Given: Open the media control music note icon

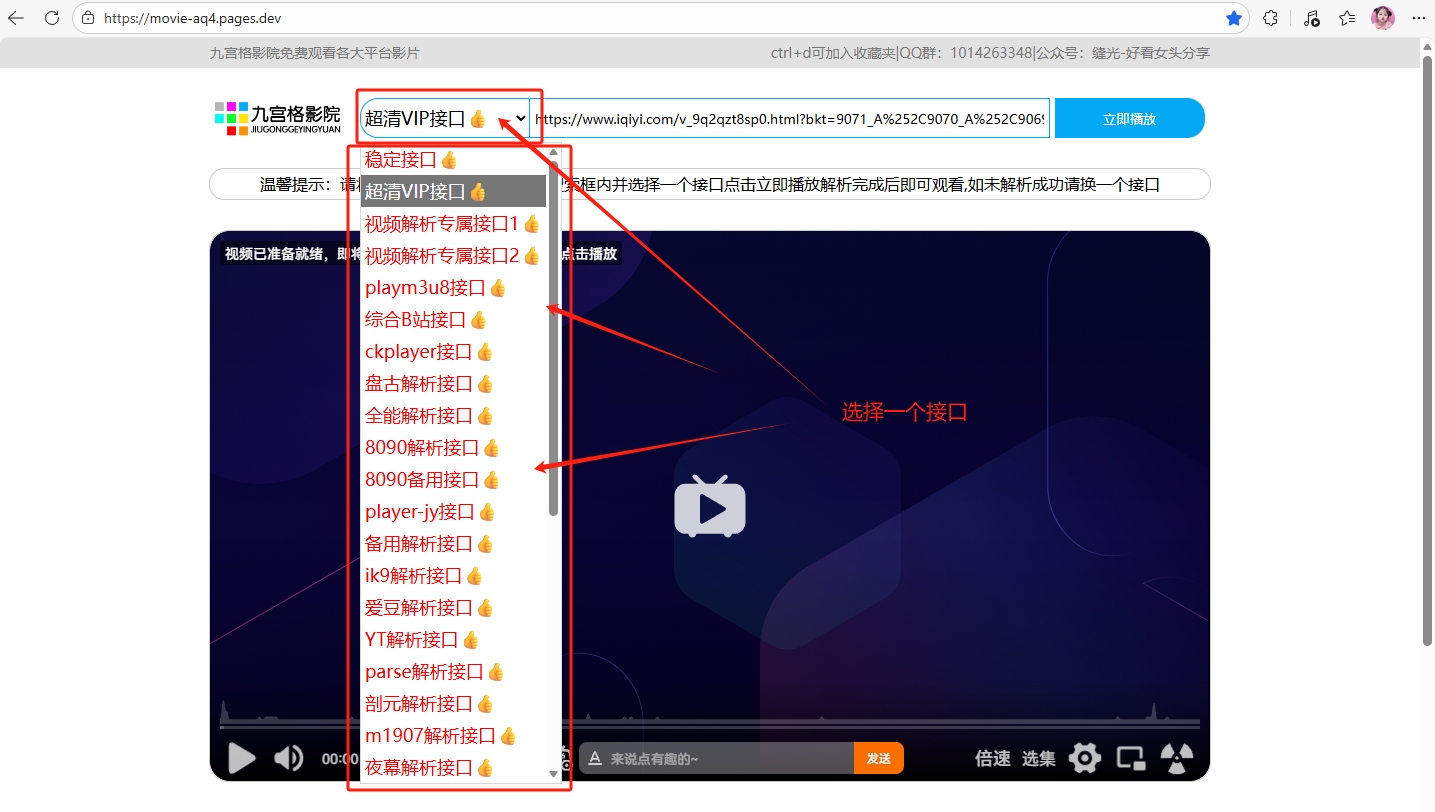Looking at the screenshot, I should pos(1311,18).
